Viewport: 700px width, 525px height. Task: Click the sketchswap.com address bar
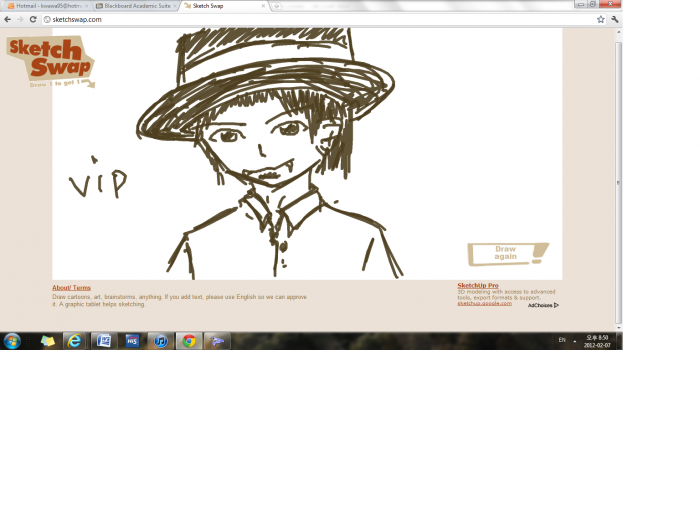(300, 19)
